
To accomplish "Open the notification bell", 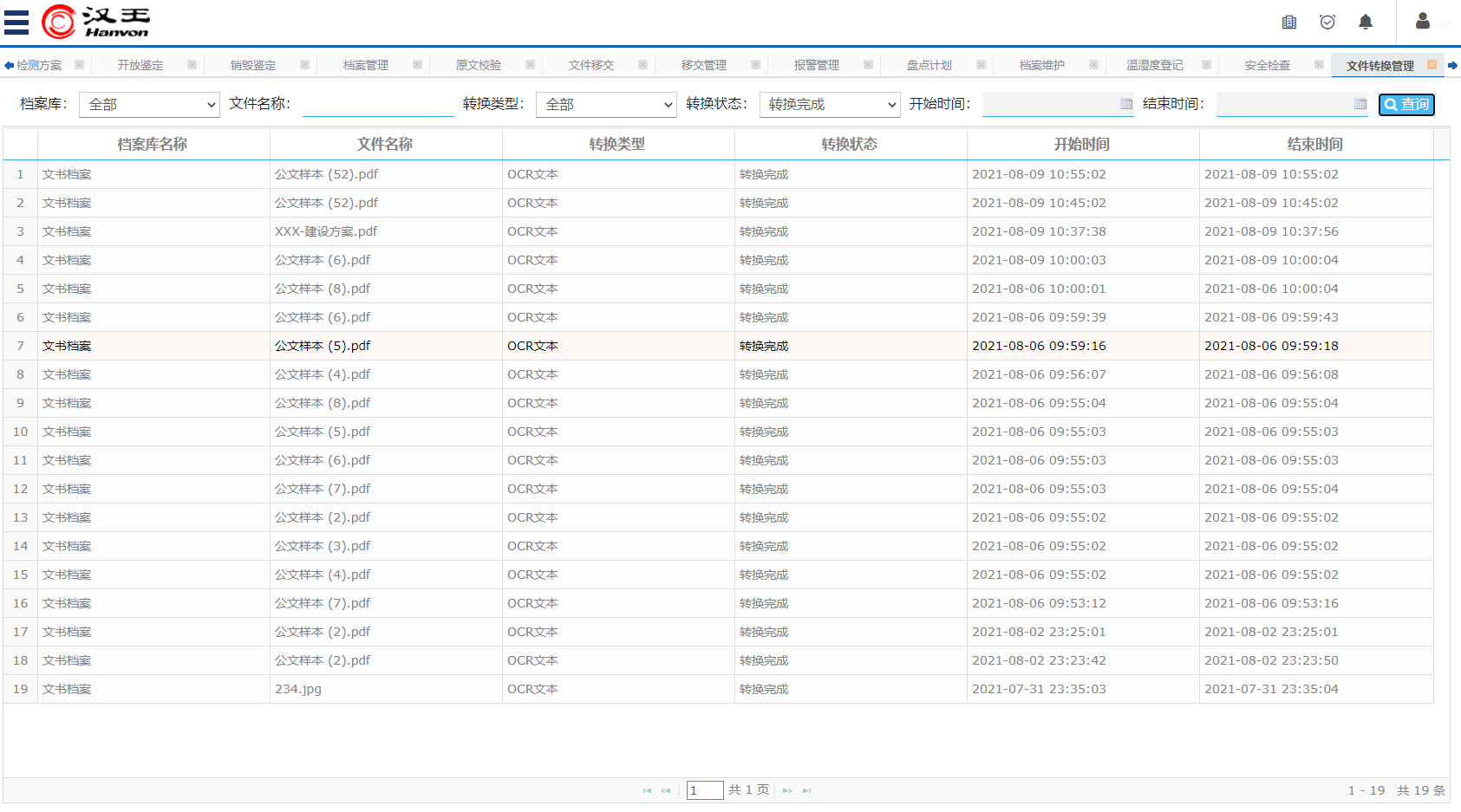I will coord(1366,22).
